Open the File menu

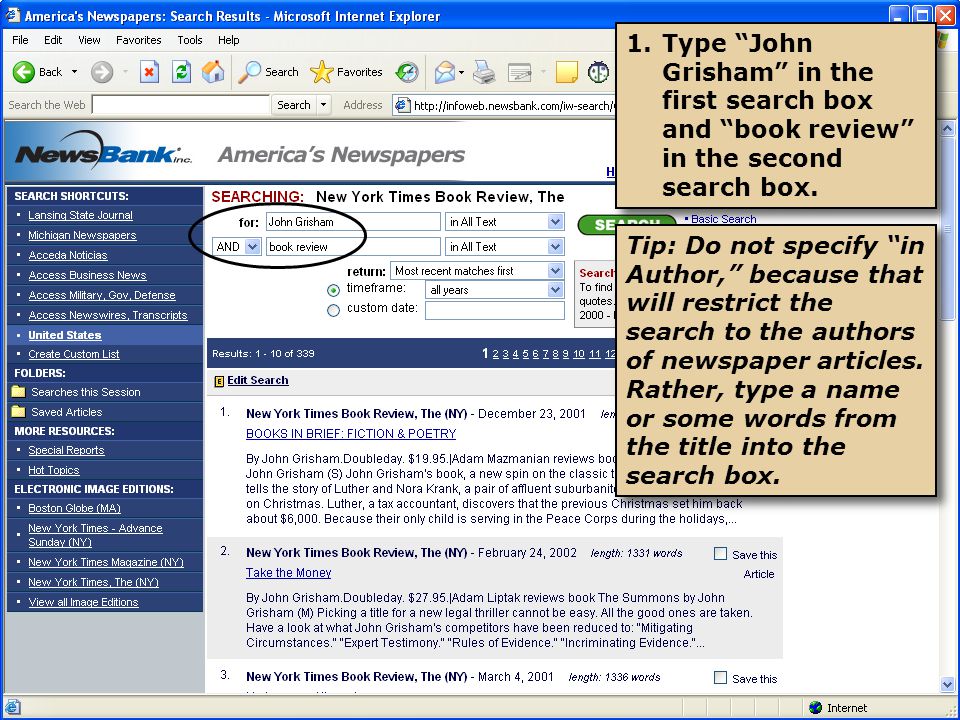[20, 40]
